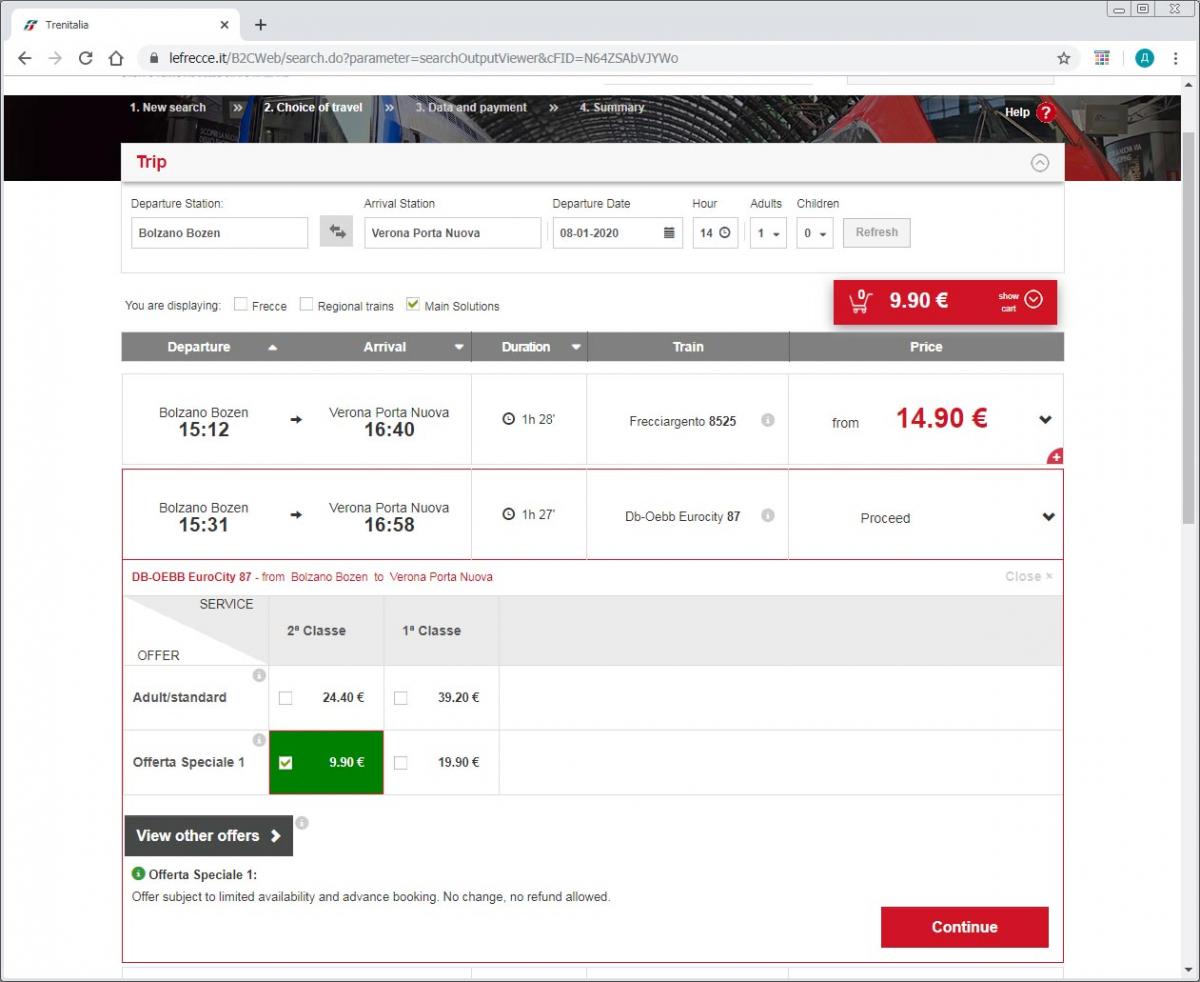Open the departure date calendar icon
The width and height of the screenshot is (1200, 982).
pos(669,233)
